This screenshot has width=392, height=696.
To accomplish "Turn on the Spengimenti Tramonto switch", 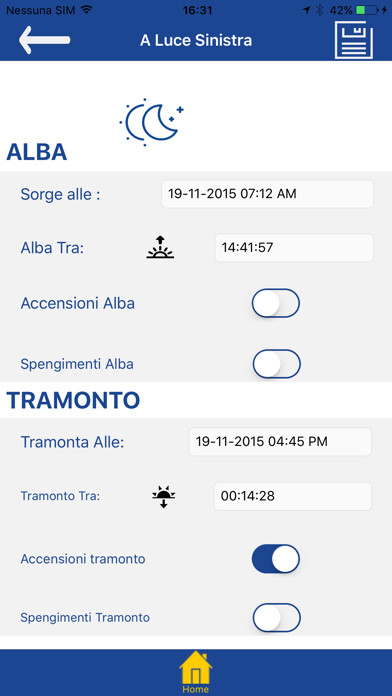I will (x=277, y=617).
